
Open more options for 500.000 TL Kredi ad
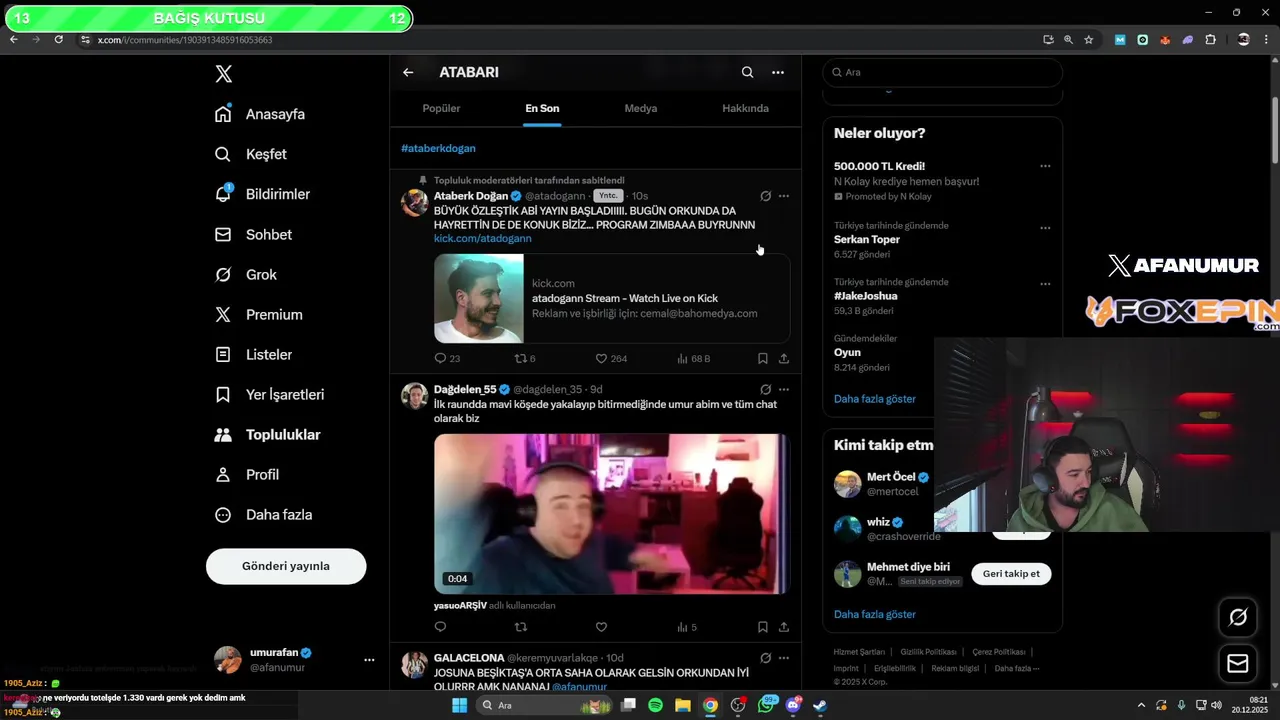1045,166
